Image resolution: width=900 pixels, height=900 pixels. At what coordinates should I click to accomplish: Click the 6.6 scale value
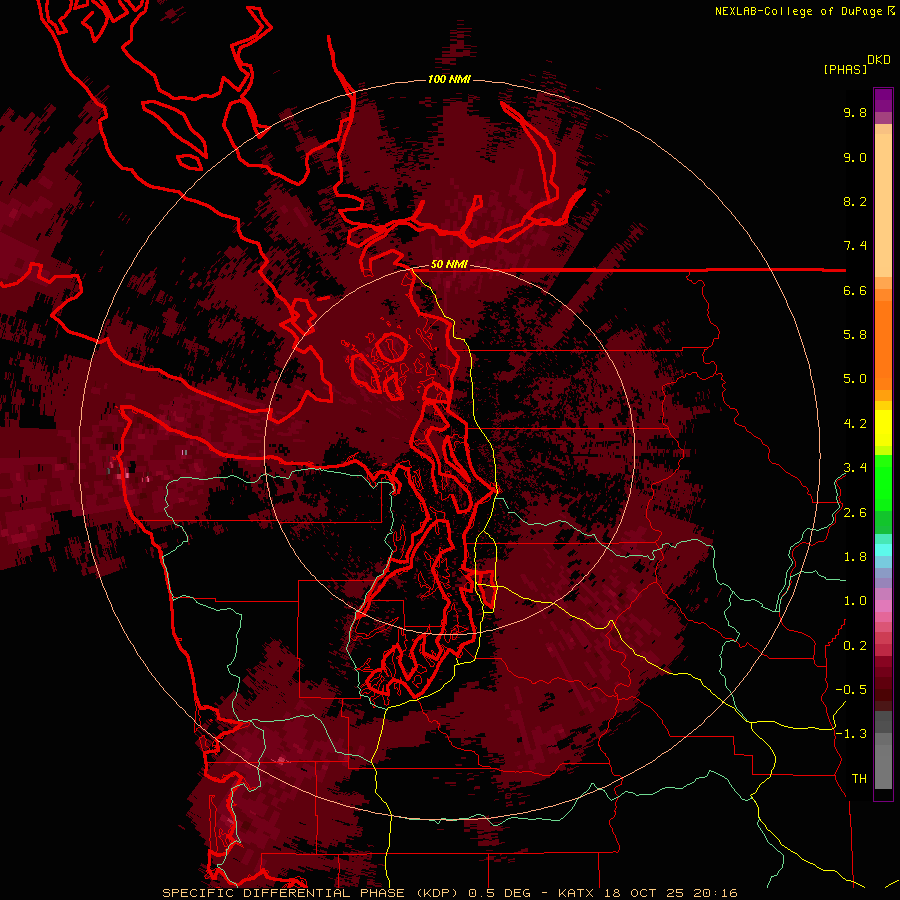(x=855, y=290)
